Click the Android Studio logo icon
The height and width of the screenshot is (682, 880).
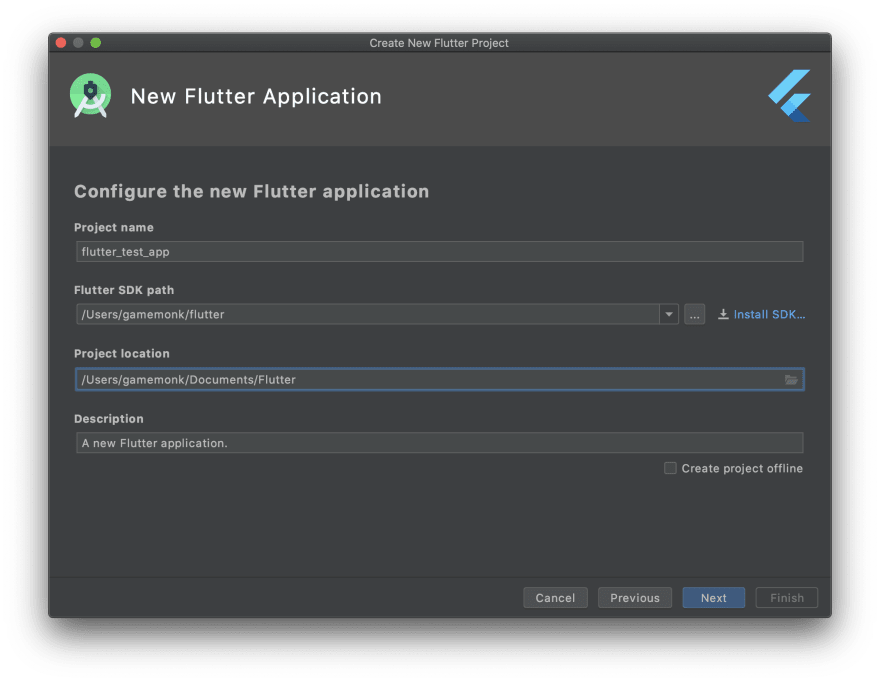pos(90,95)
